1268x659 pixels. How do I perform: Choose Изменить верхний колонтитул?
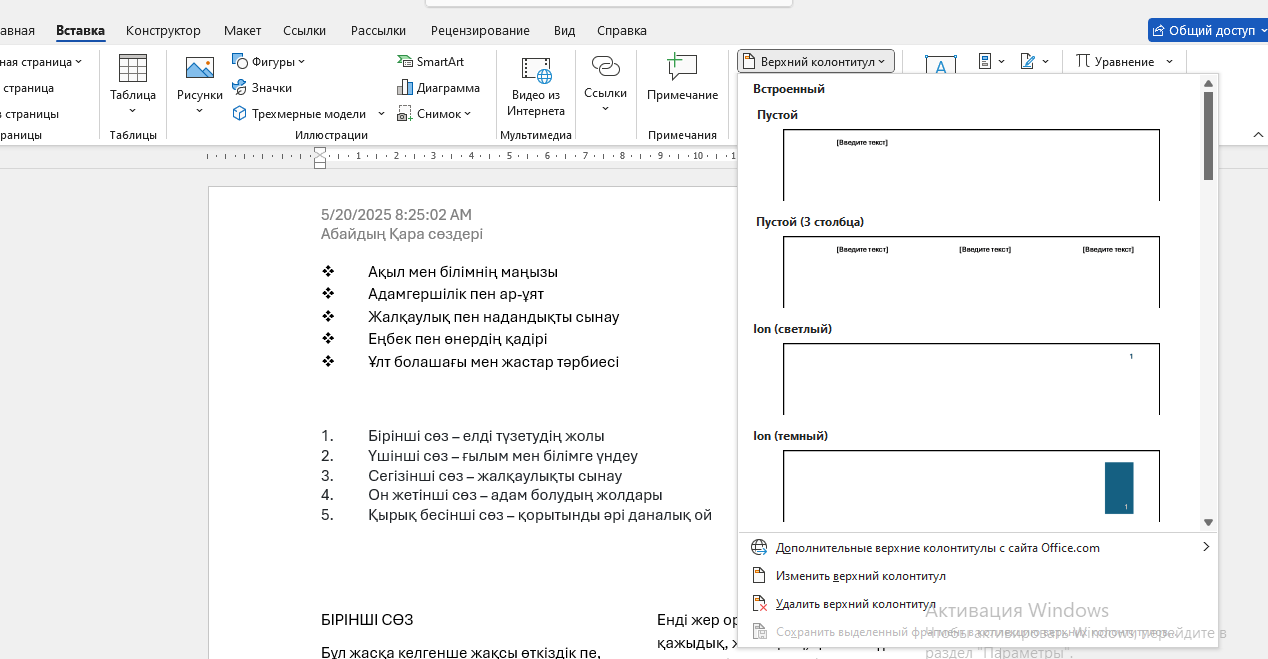978,576
